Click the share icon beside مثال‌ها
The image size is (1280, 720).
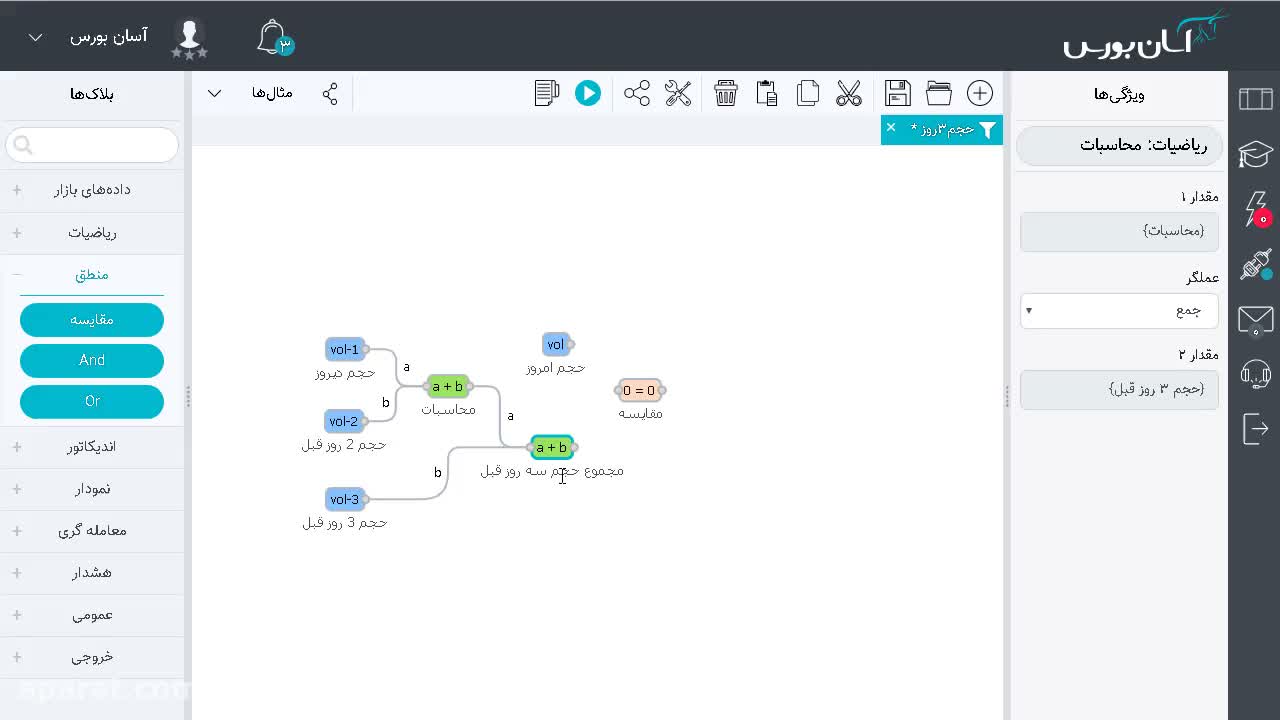330,93
